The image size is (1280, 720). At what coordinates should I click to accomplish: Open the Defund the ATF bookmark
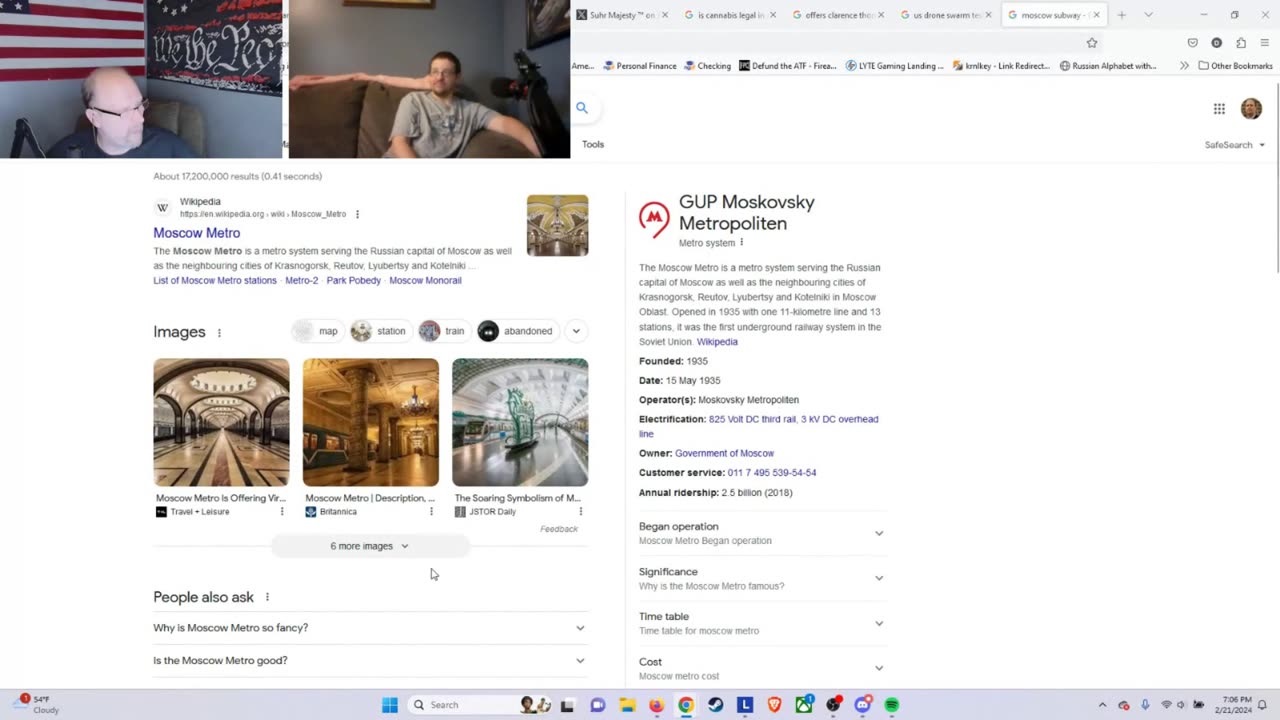tap(789, 66)
